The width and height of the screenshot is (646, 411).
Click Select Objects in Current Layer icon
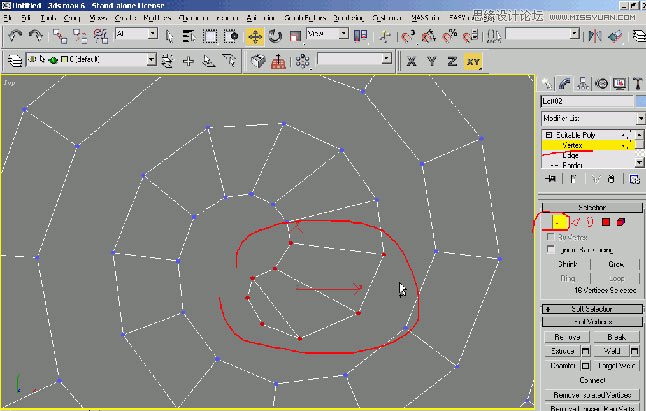click(x=209, y=61)
